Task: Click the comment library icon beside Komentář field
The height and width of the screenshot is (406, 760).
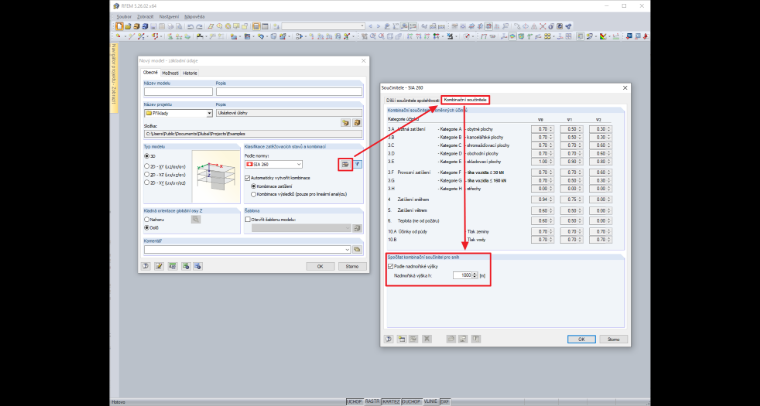Action: pos(357,249)
